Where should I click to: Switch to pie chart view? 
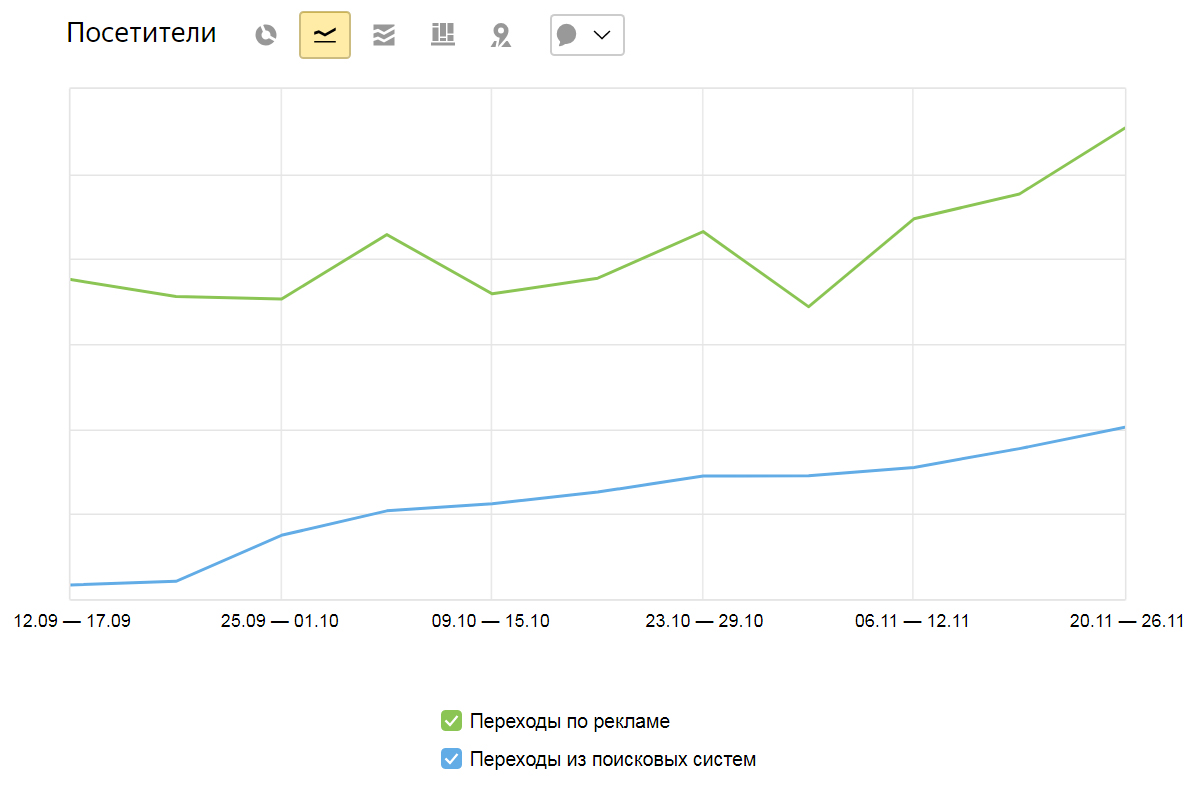pyautogui.click(x=266, y=35)
